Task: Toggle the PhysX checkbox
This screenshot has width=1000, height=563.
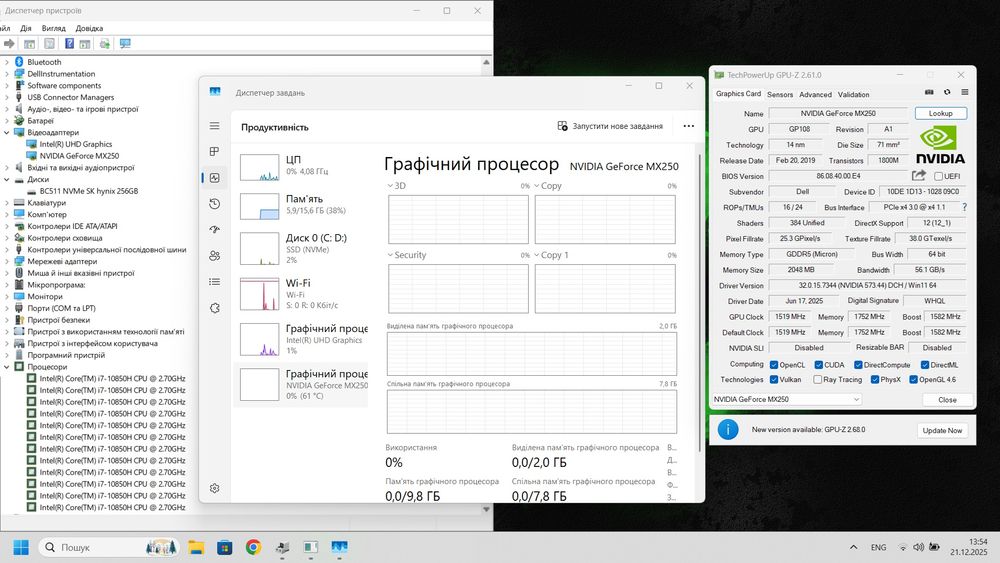Action: click(874, 379)
